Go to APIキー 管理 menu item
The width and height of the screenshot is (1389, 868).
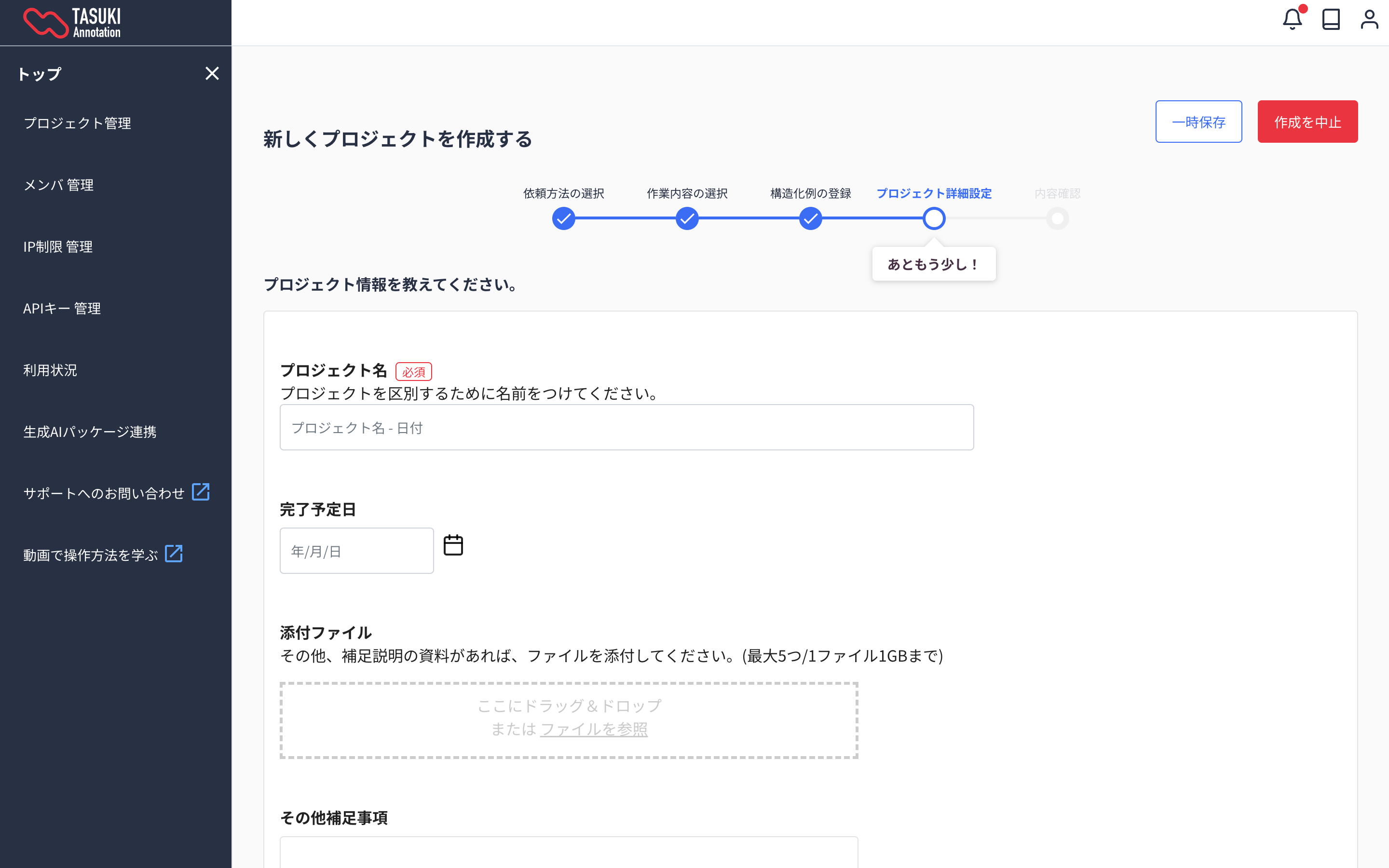tap(62, 308)
